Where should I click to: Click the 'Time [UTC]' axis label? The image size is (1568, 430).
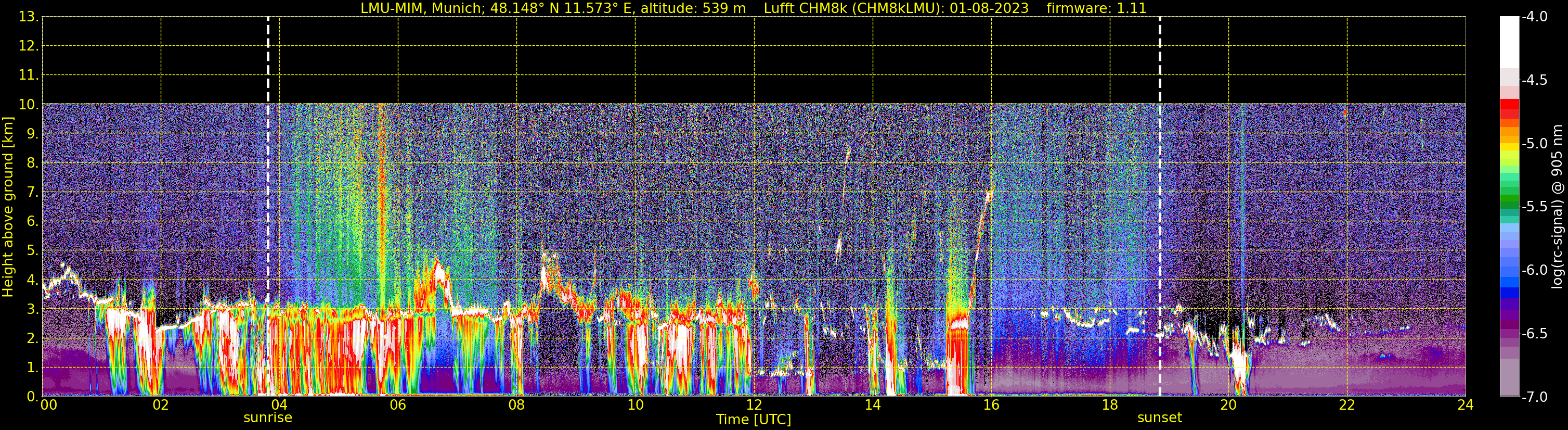(754, 420)
